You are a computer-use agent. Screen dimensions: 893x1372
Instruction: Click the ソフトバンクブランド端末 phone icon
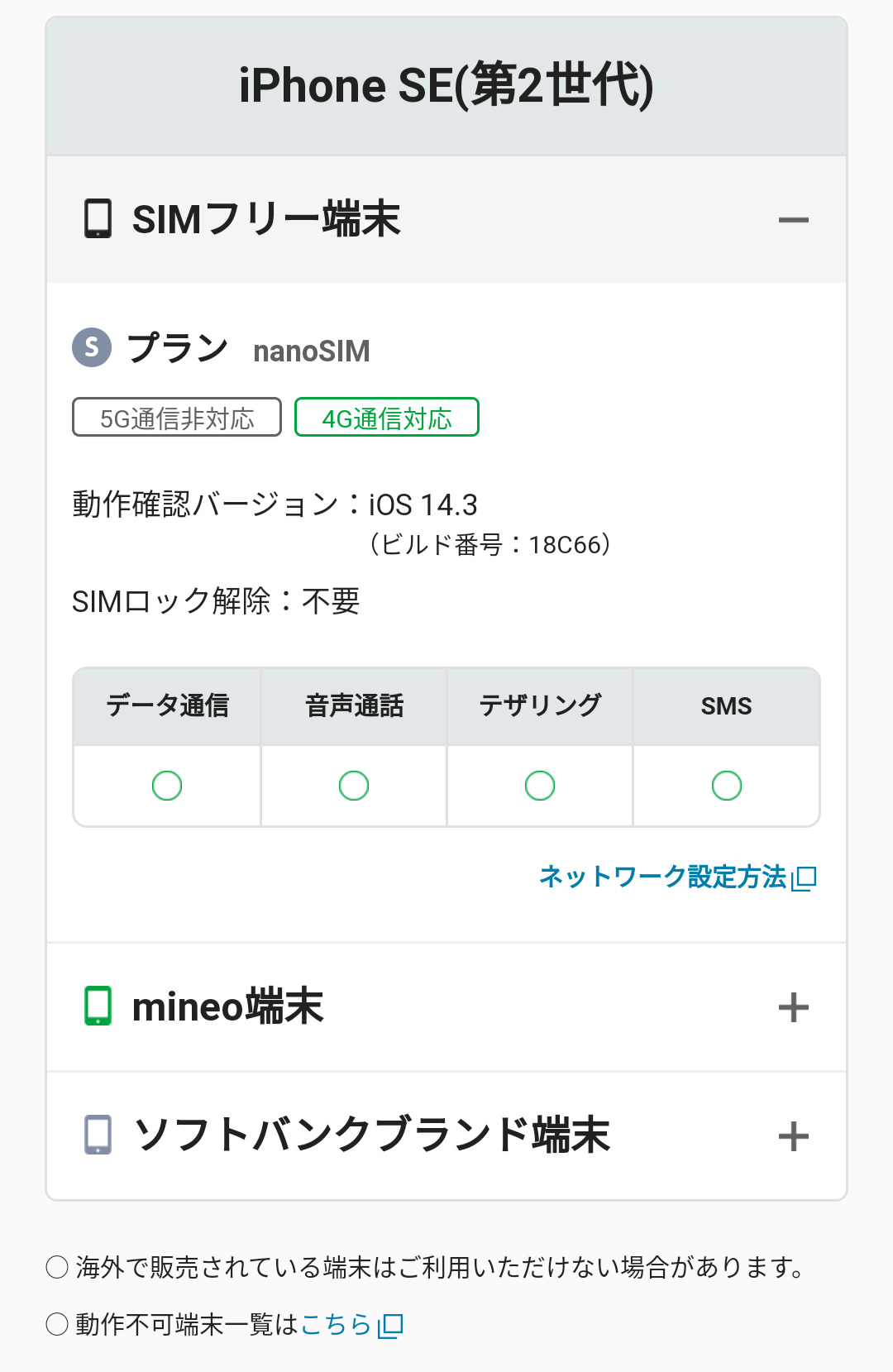[x=98, y=1135]
